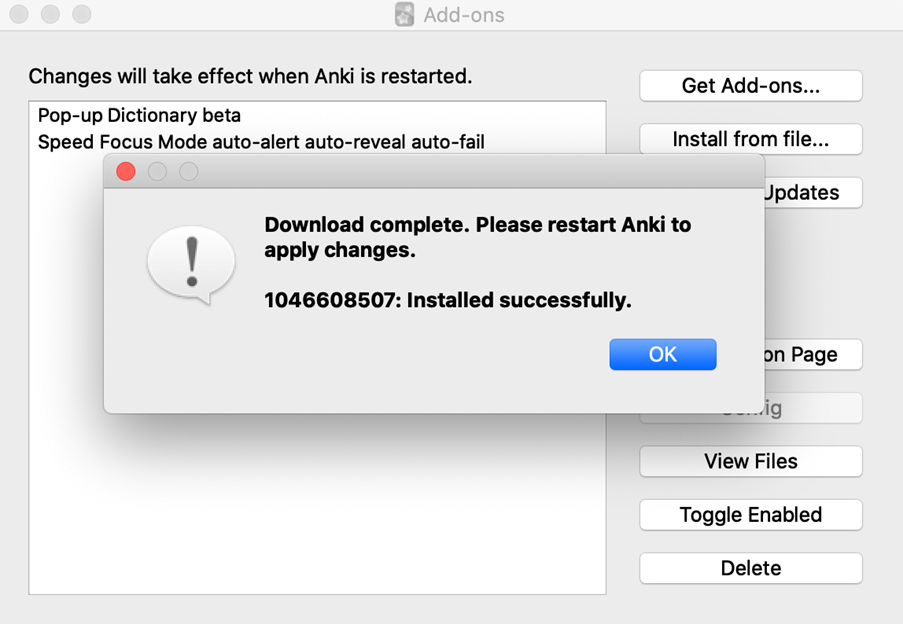Click the Add-ons window gray minimize circle
The image size is (903, 624).
pyautogui.click(x=50, y=14)
